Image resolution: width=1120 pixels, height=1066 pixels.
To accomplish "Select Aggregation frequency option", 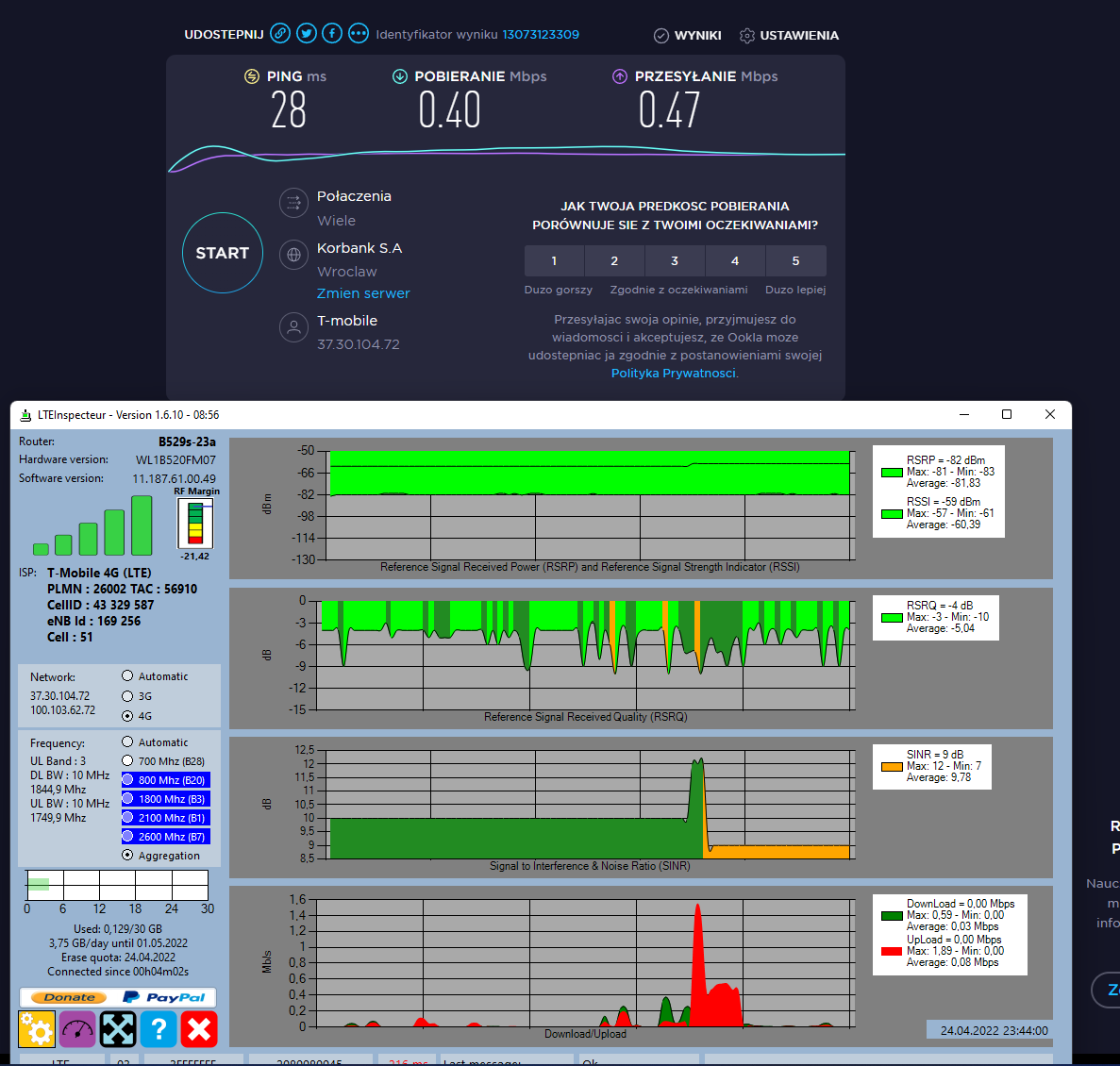I will [x=127, y=855].
